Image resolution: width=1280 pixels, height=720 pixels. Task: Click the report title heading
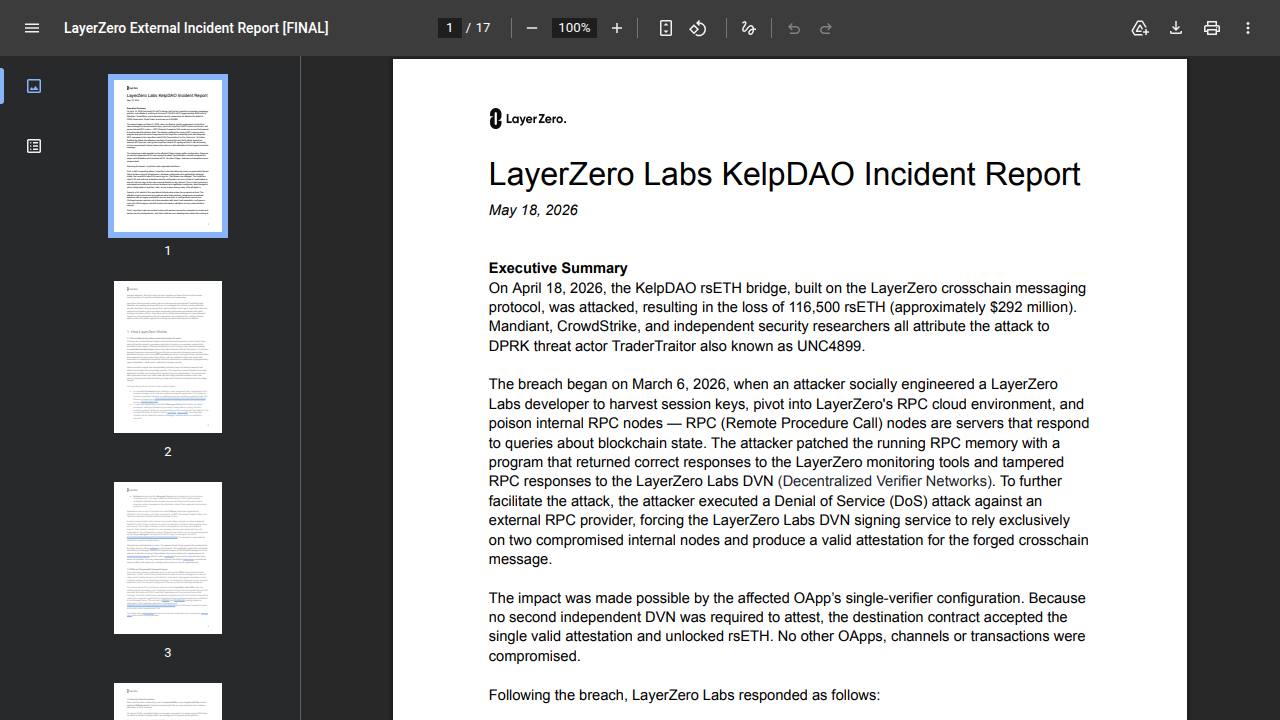tap(784, 174)
